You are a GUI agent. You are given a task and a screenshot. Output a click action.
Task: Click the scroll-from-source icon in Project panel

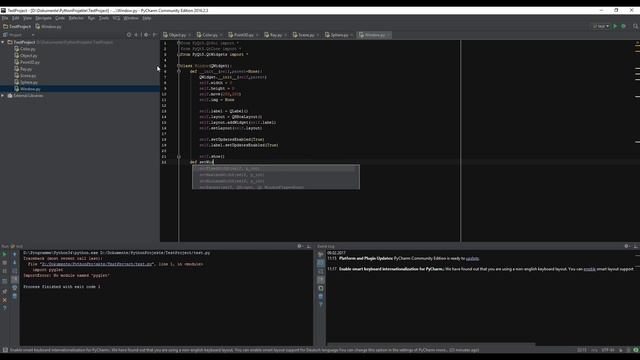[129, 35]
